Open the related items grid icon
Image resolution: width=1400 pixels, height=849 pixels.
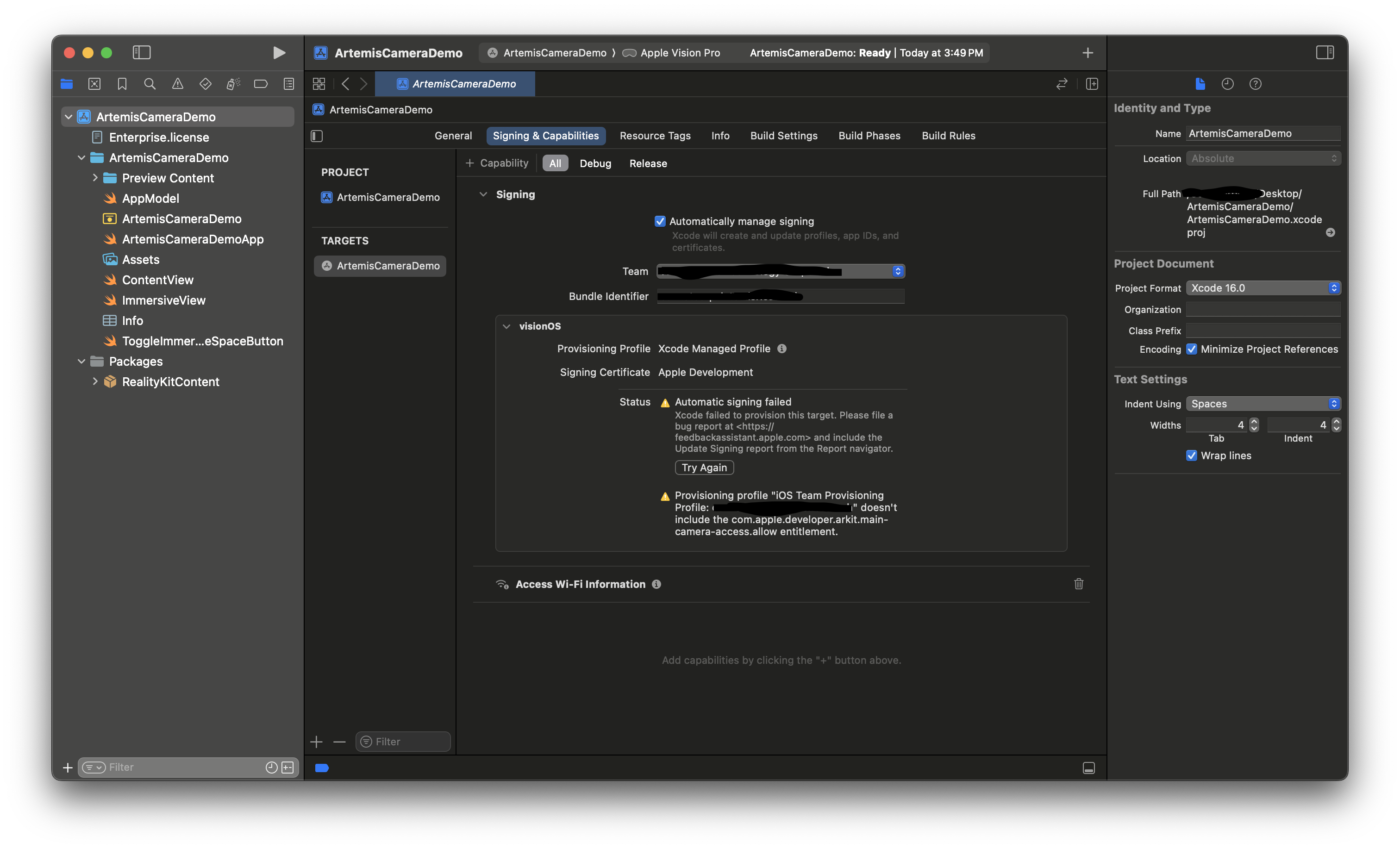point(319,84)
